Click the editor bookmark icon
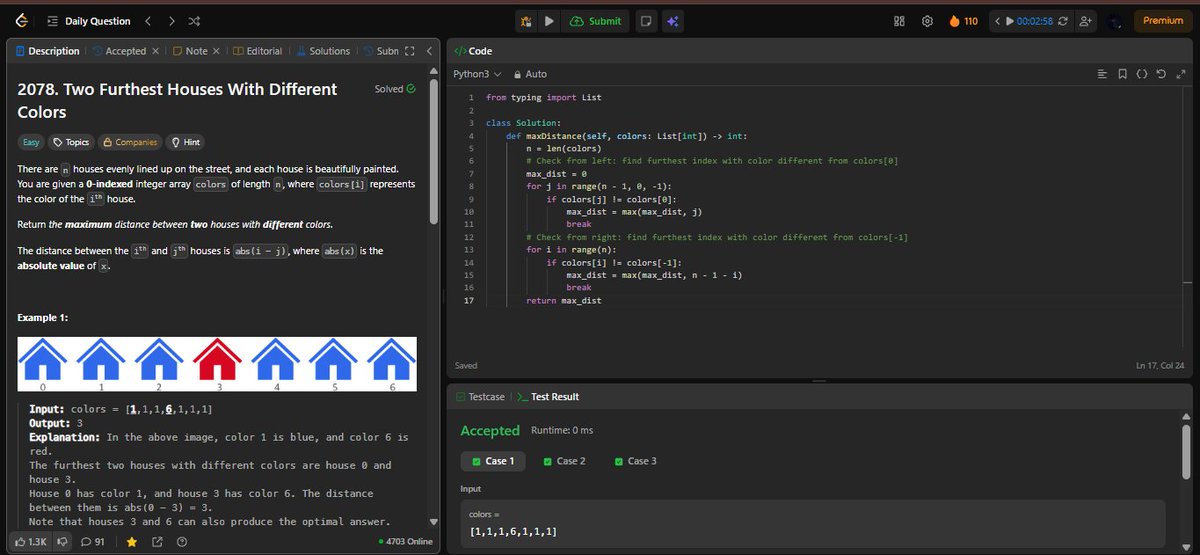Viewport: 1200px width, 555px height. 1123,74
